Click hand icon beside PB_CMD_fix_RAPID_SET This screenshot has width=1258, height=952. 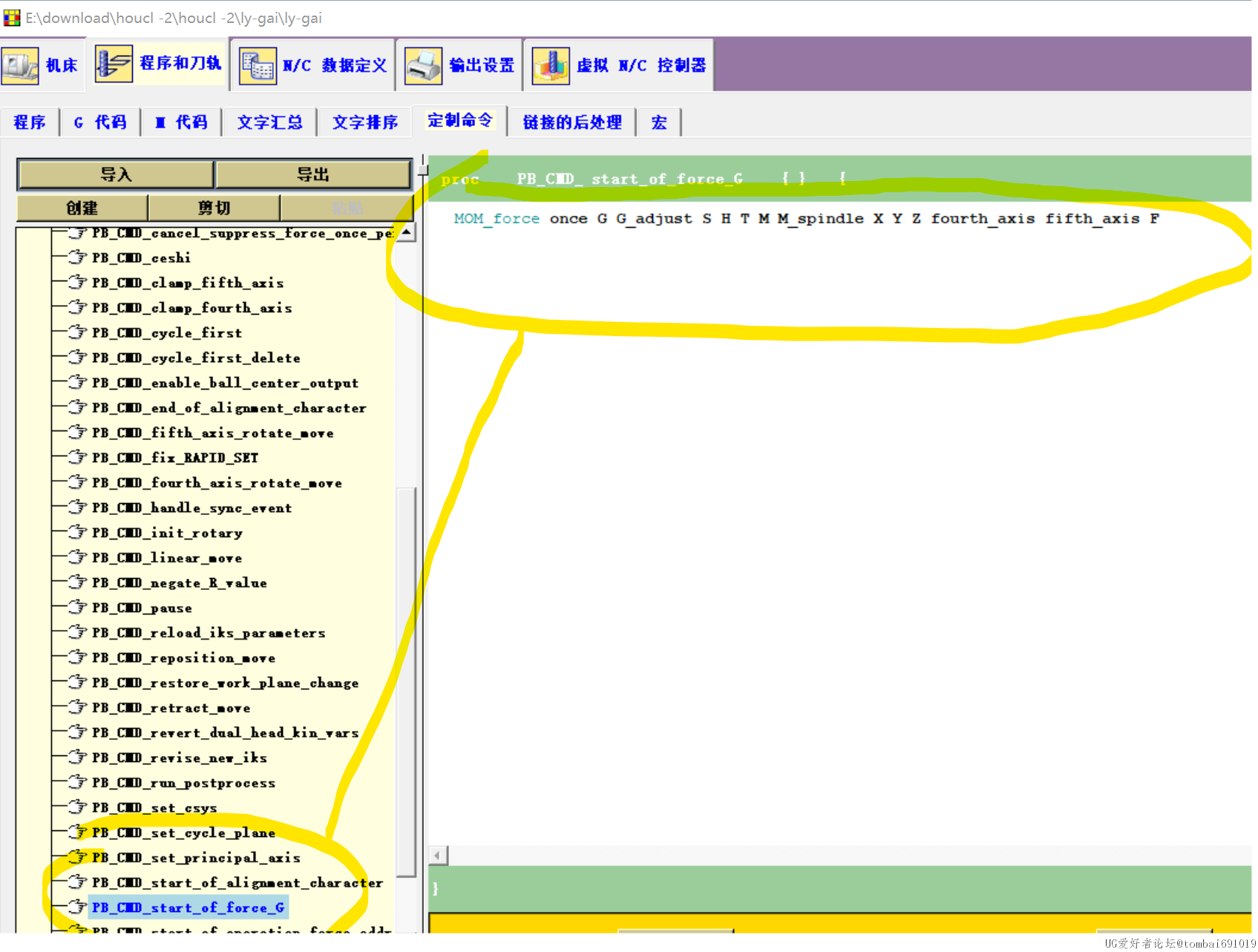[77, 457]
